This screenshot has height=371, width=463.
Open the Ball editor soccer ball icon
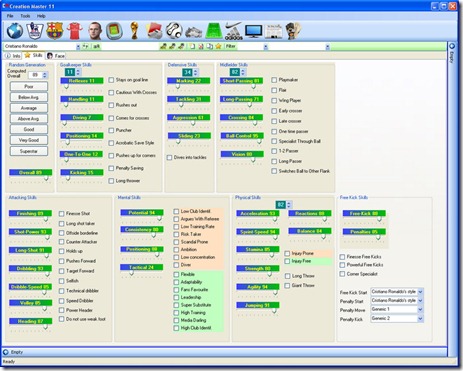174,31
